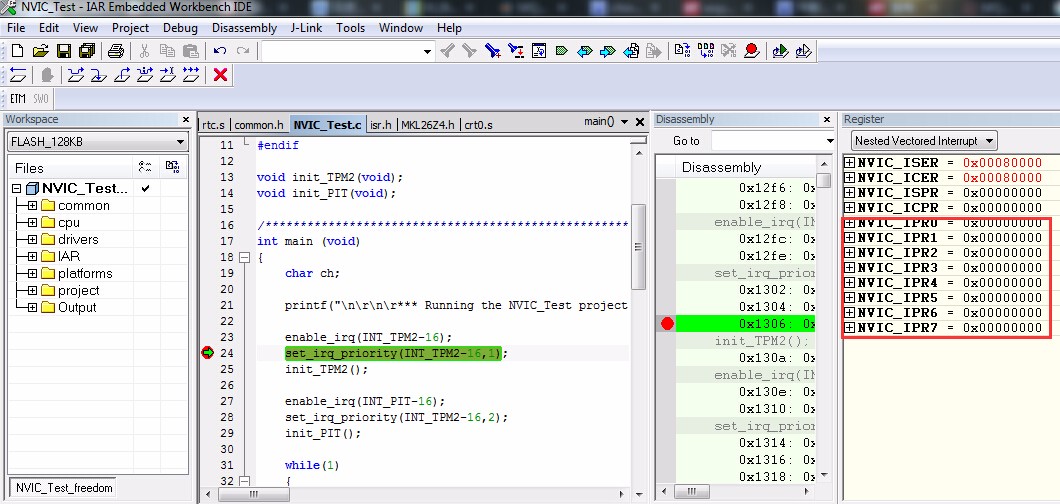
Task: Compile the current file icon
Action: pyautogui.click(x=683, y=51)
